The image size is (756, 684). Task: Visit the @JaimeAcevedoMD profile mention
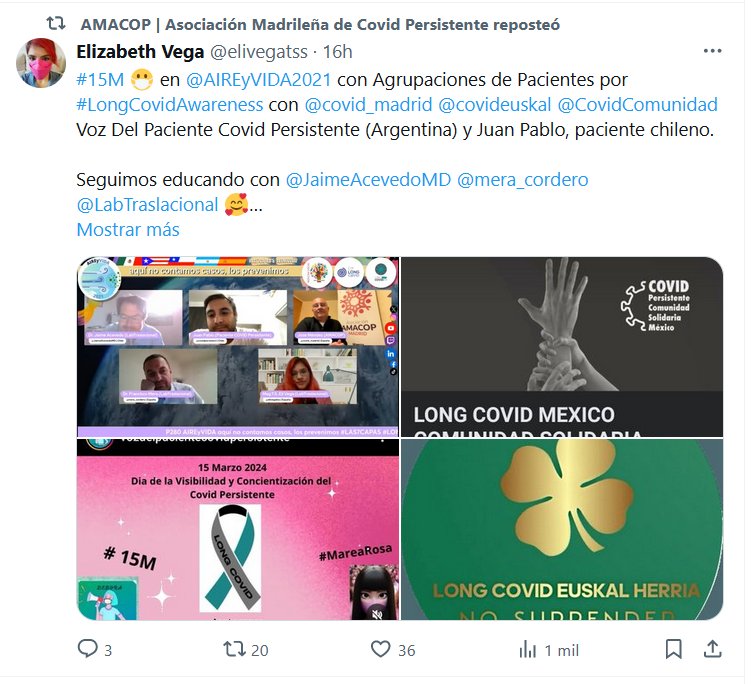point(368,179)
